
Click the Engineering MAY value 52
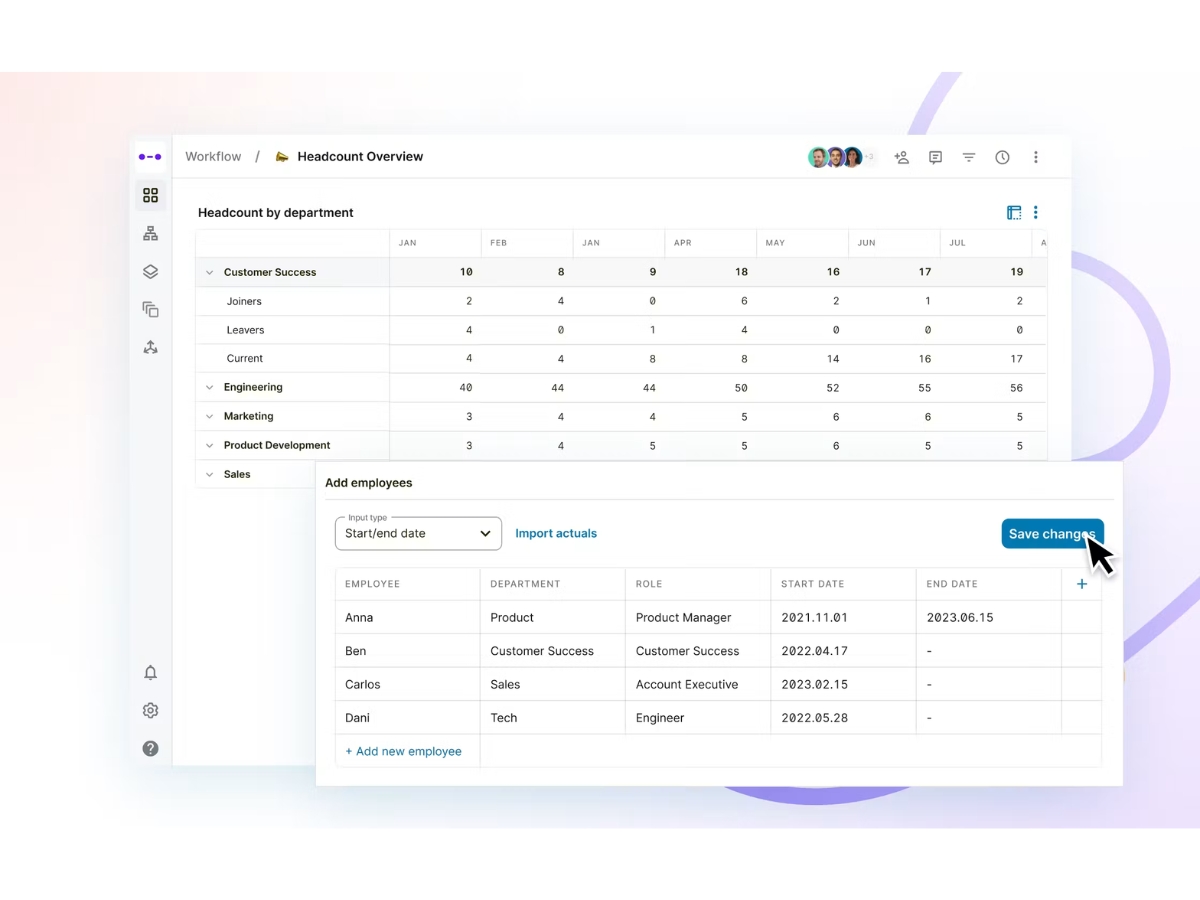[x=833, y=388]
